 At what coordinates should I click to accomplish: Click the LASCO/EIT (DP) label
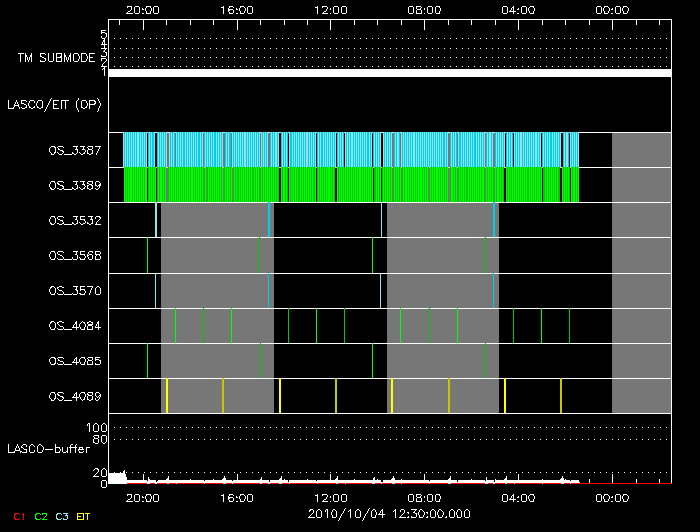[x=56, y=104]
